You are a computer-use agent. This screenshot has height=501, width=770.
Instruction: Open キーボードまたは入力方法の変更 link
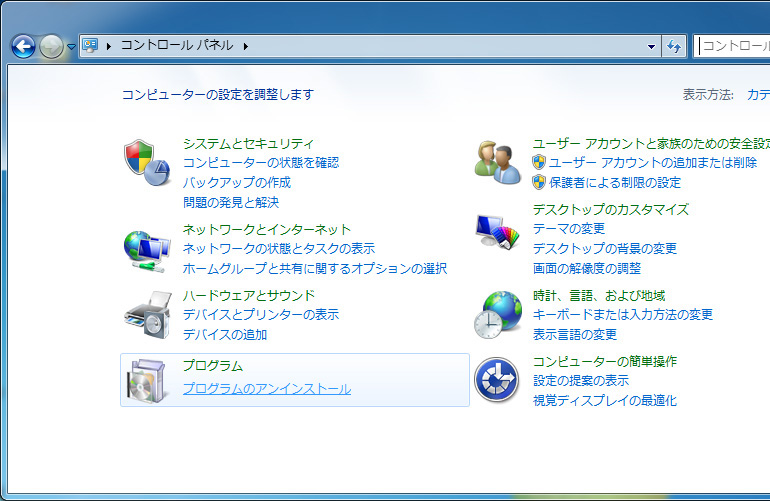pyautogui.click(x=623, y=314)
